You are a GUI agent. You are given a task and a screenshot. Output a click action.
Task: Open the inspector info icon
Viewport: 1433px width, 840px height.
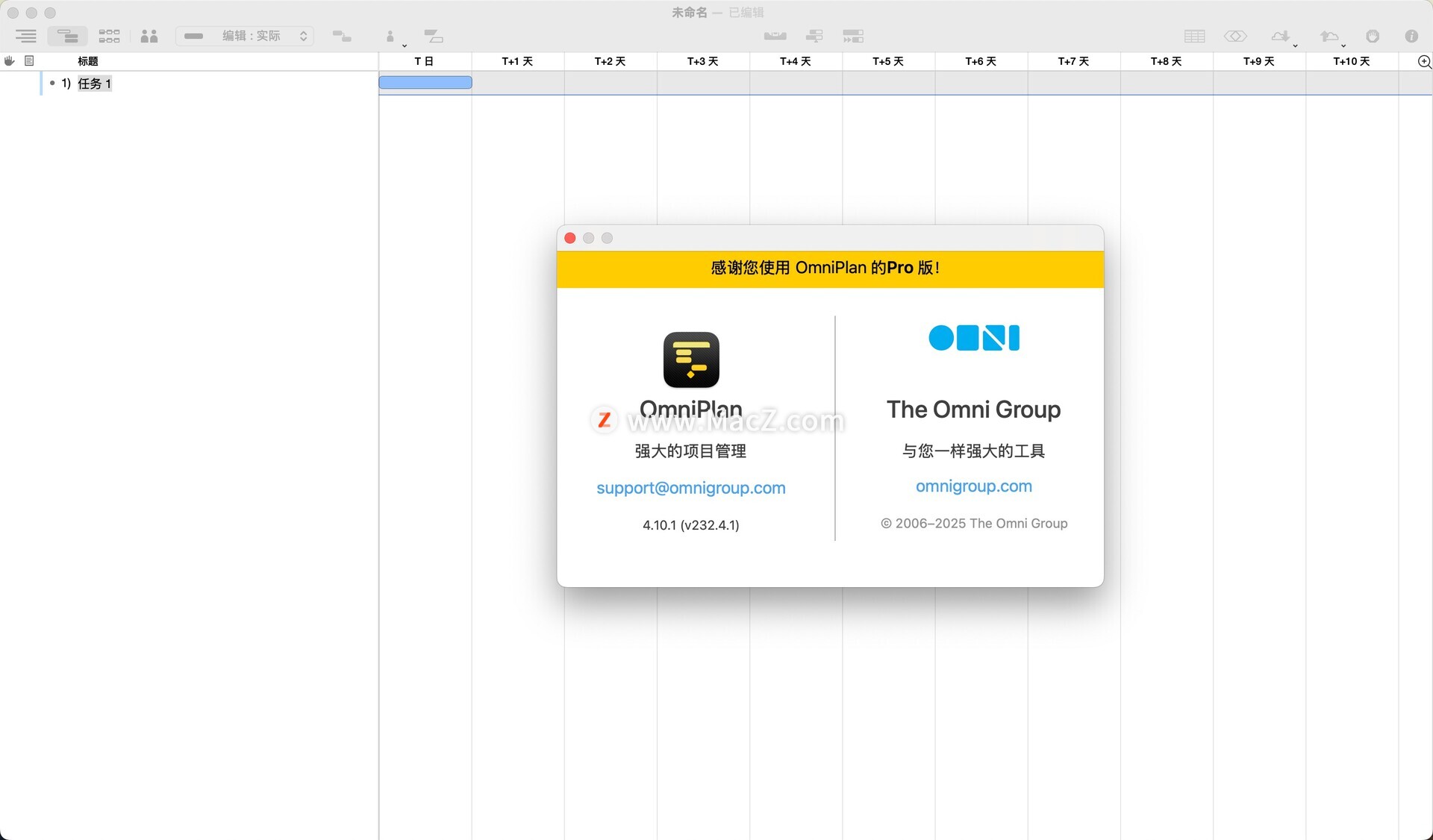1411,36
